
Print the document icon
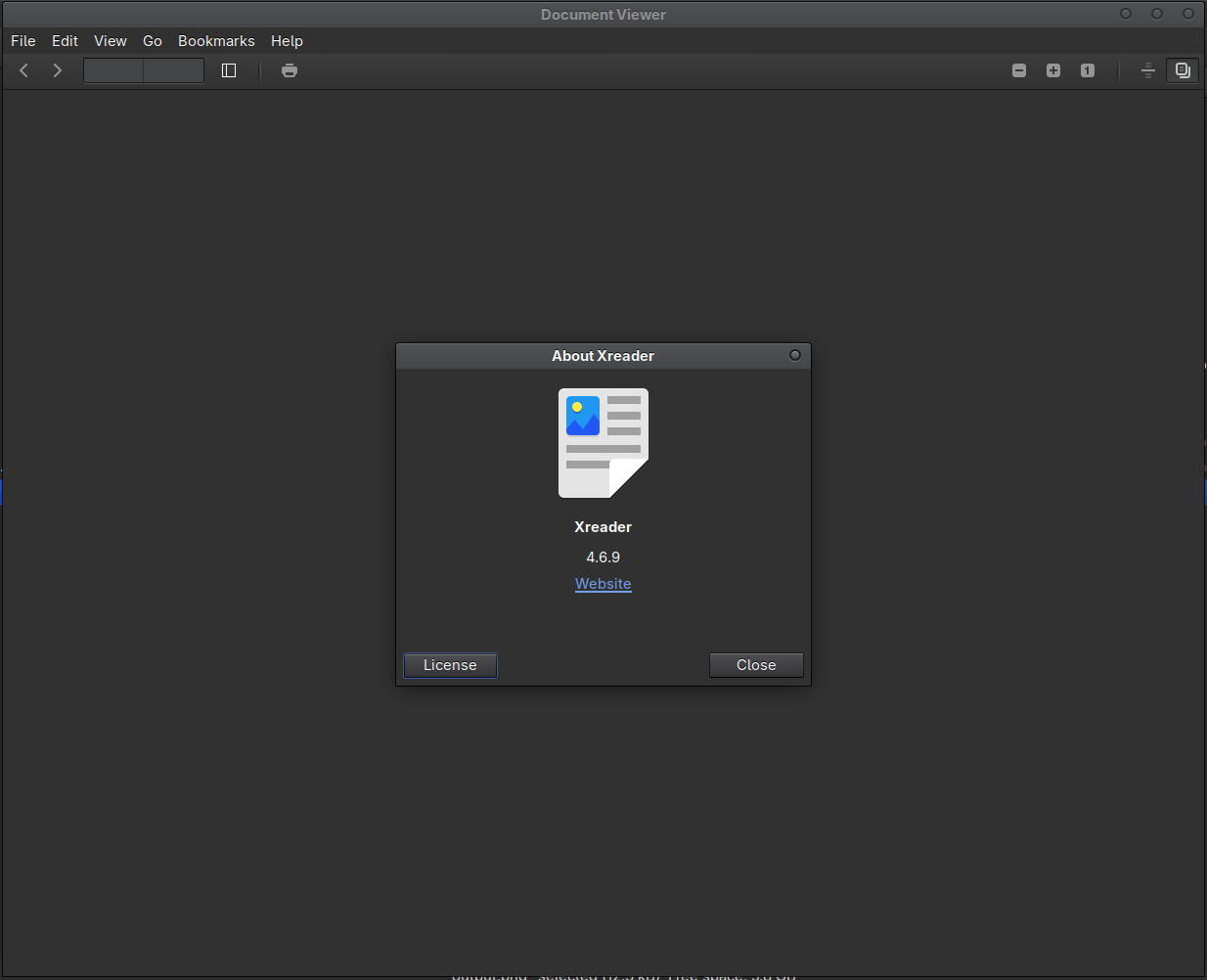coord(290,70)
